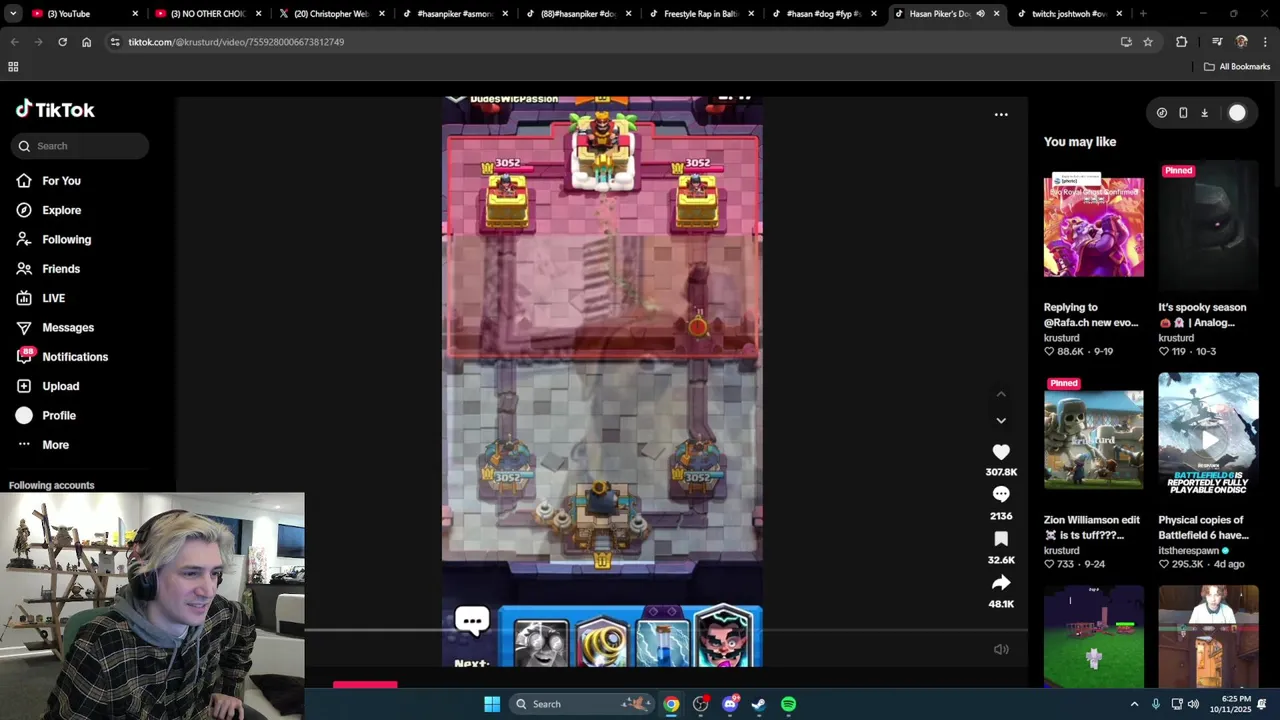This screenshot has width=1280, height=720.
Task: Click the Clash Royale emote speech-bubble button
Action: click(x=472, y=620)
